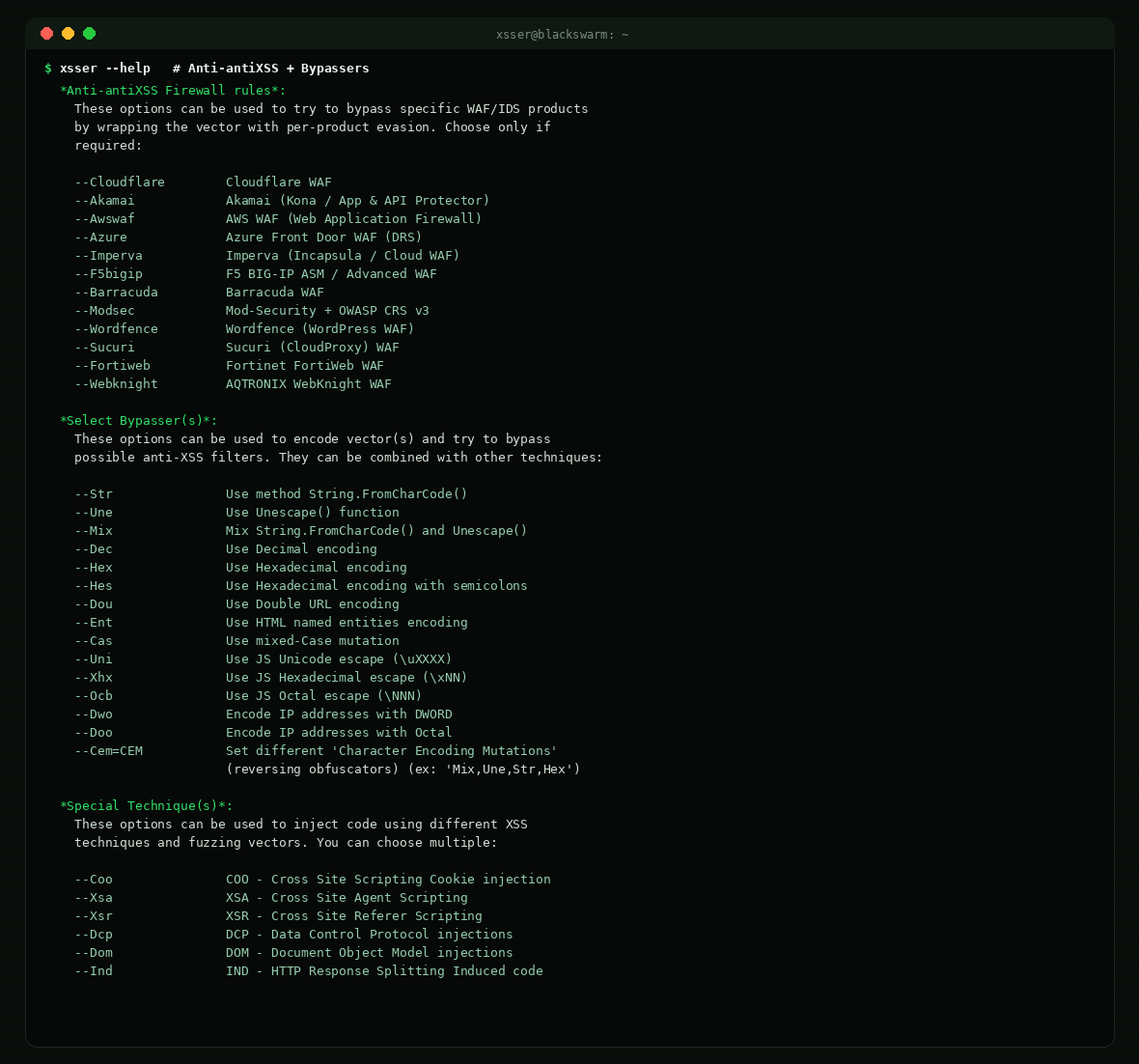Viewport: 1139px width, 1064px height.
Task: Select the --Sucuri option text
Action: 104,347
